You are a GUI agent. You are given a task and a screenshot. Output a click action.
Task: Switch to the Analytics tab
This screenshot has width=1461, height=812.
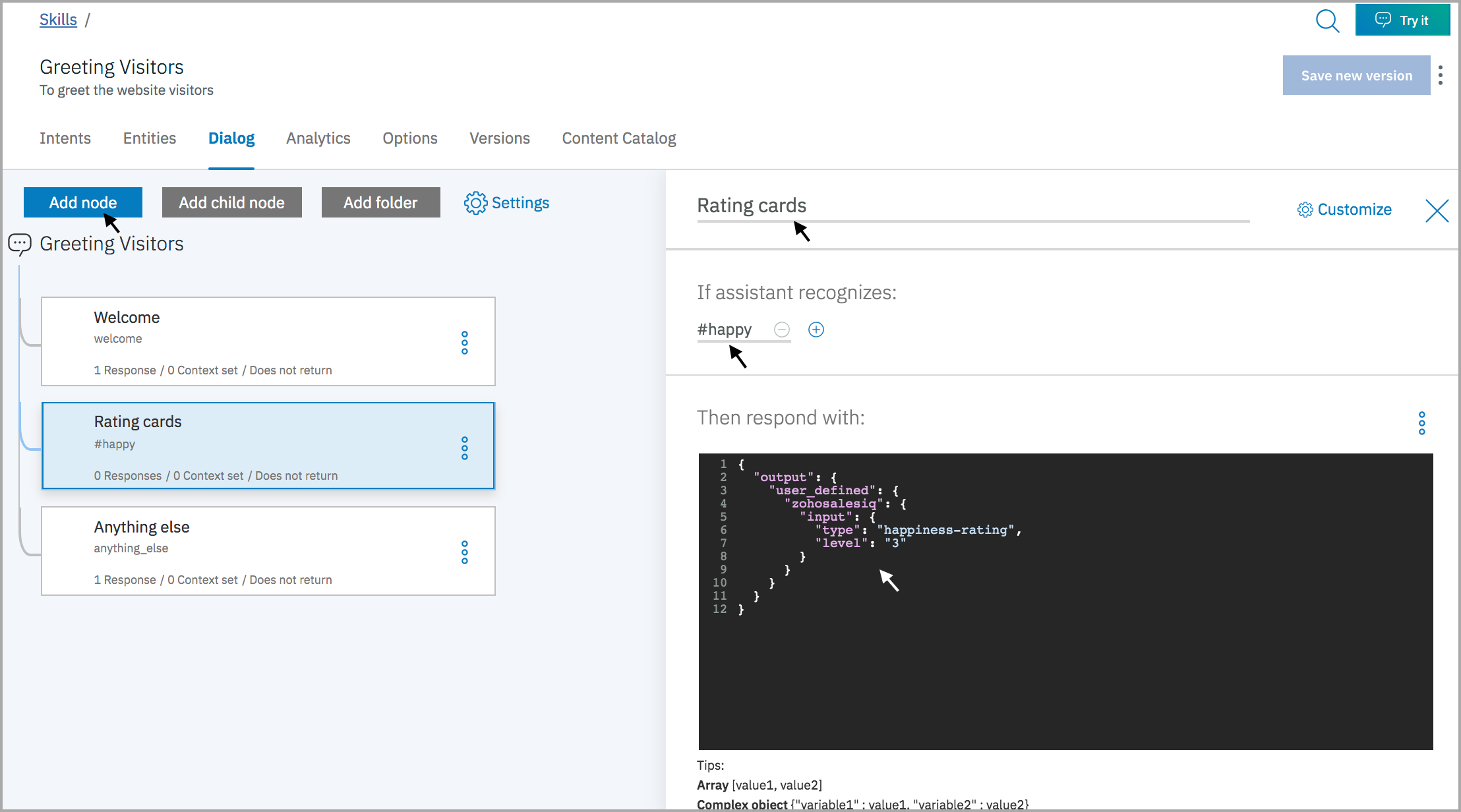click(x=318, y=138)
